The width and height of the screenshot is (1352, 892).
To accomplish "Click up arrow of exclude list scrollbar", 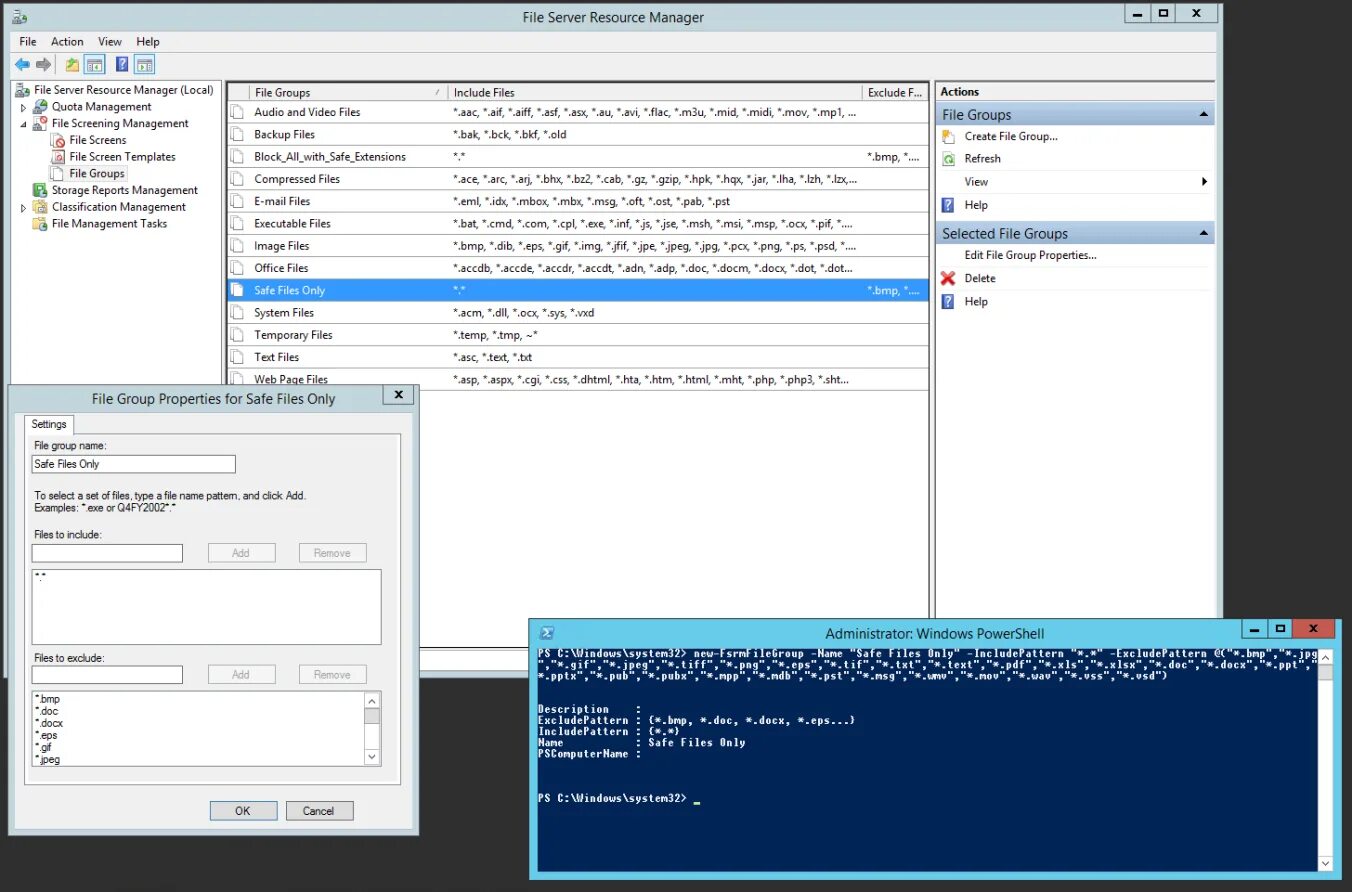I will click(x=372, y=700).
